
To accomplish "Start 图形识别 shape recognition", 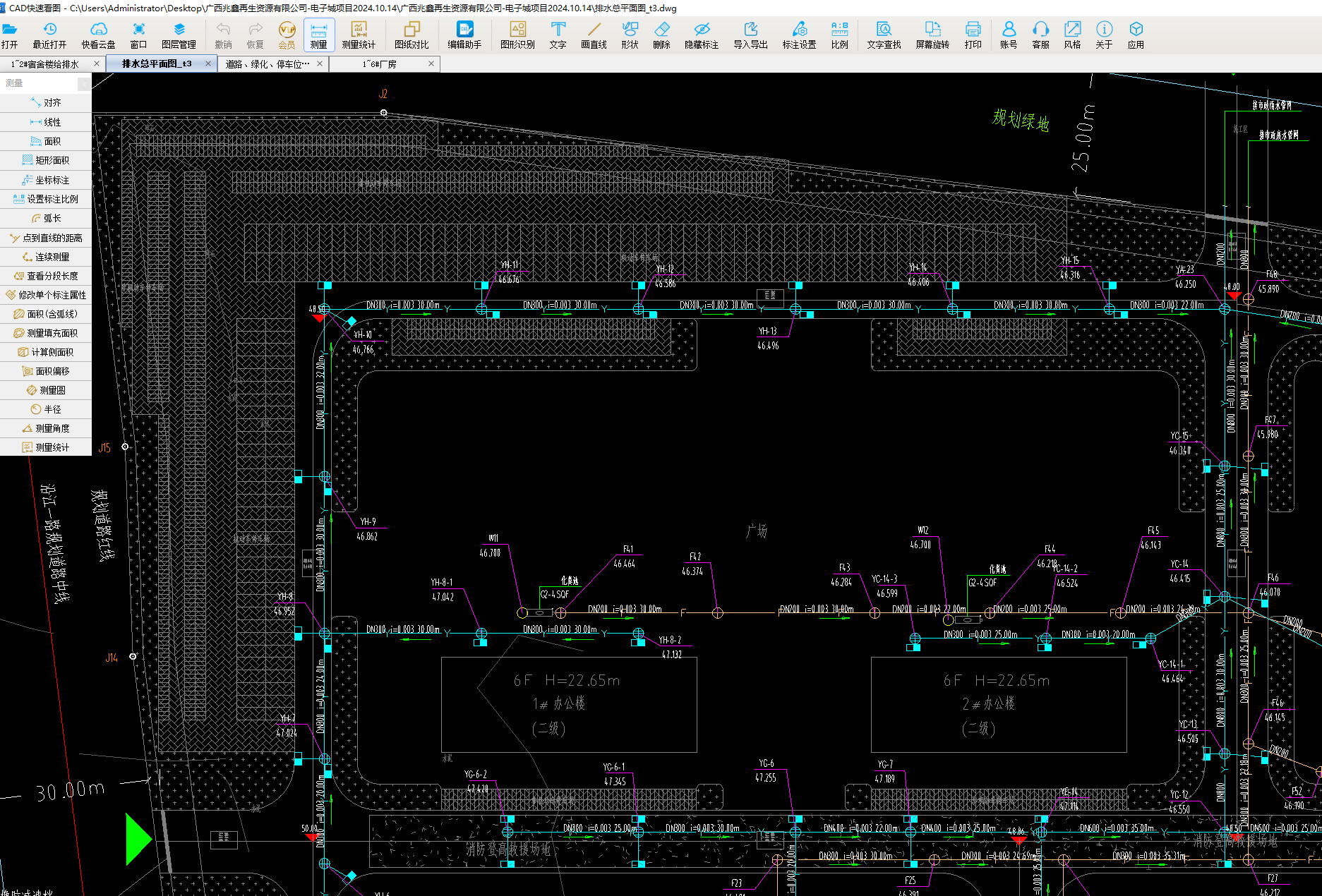I will (517, 35).
